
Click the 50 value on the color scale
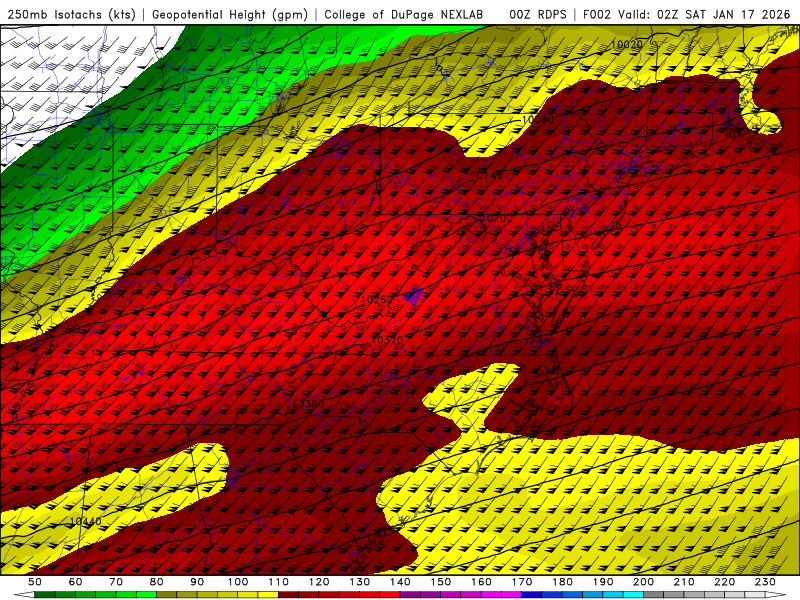[35, 582]
